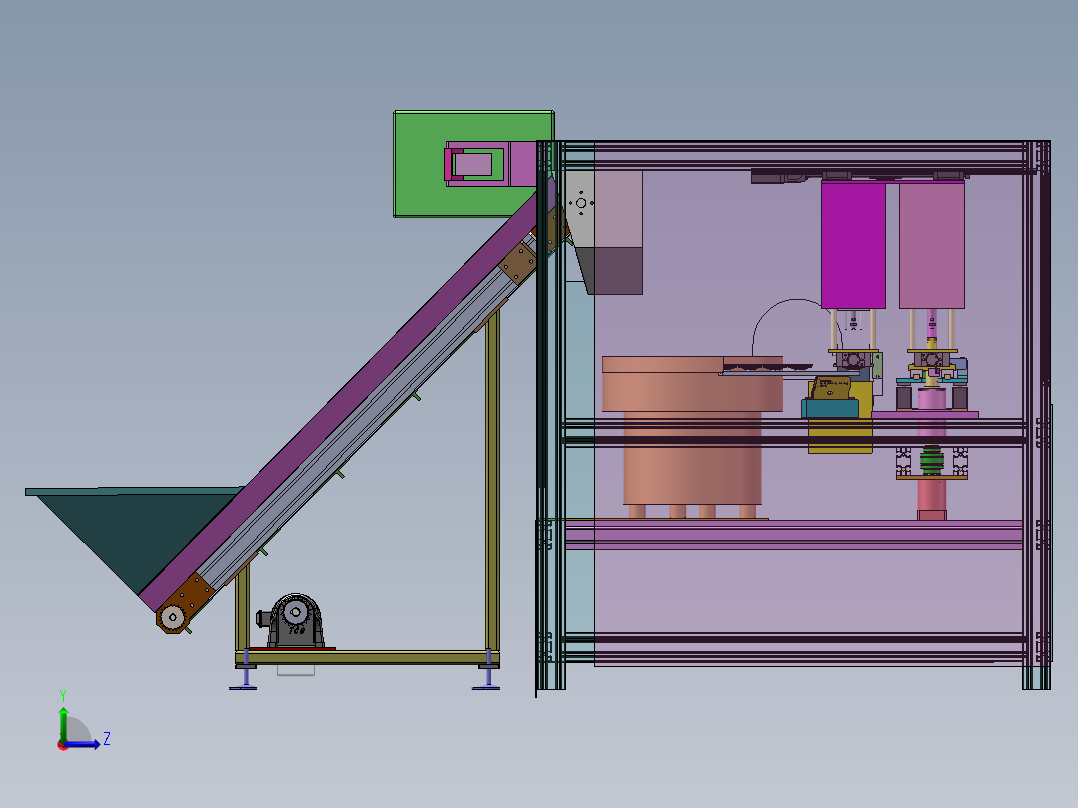The height and width of the screenshot is (808, 1078).
Task: Click the teal block at the left station base
Action: pyautogui.click(x=830, y=408)
